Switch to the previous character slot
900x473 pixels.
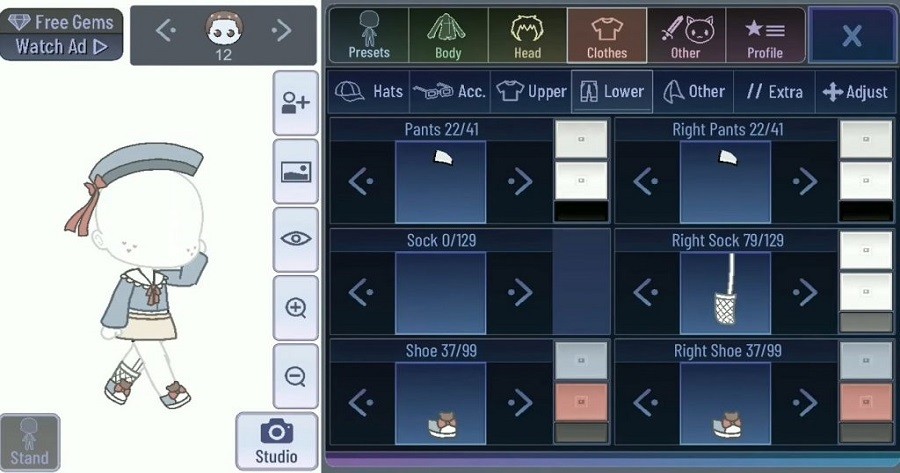166,30
